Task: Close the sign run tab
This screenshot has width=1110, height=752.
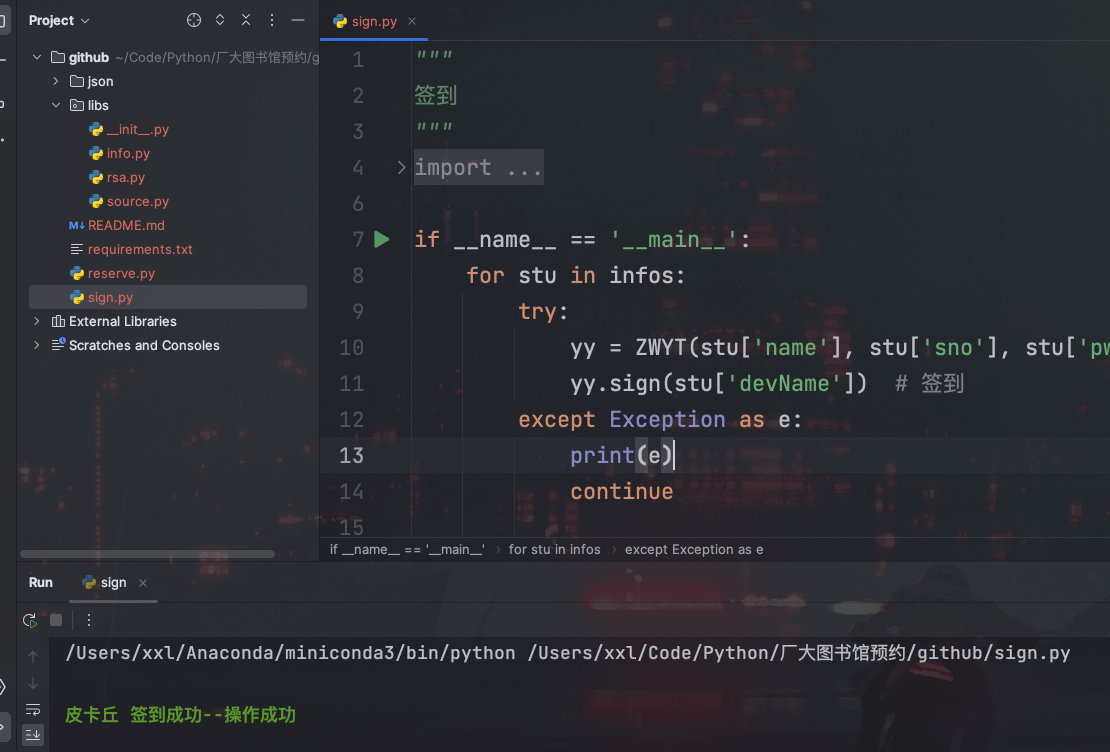Action: pos(143,583)
